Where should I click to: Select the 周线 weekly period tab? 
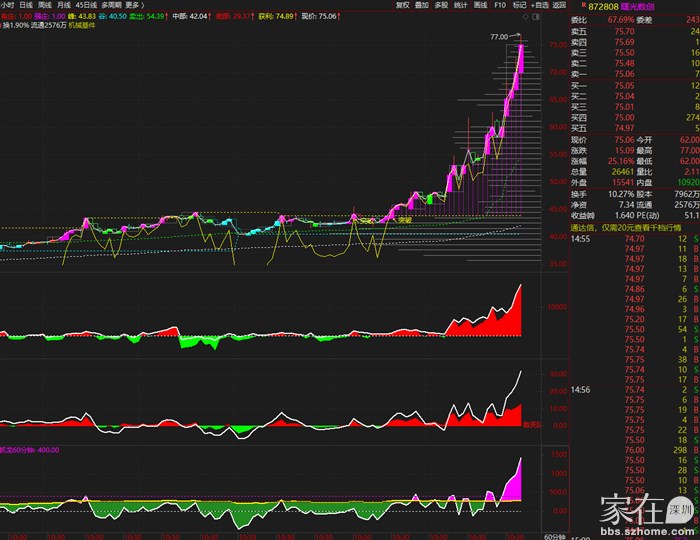coord(45,5)
